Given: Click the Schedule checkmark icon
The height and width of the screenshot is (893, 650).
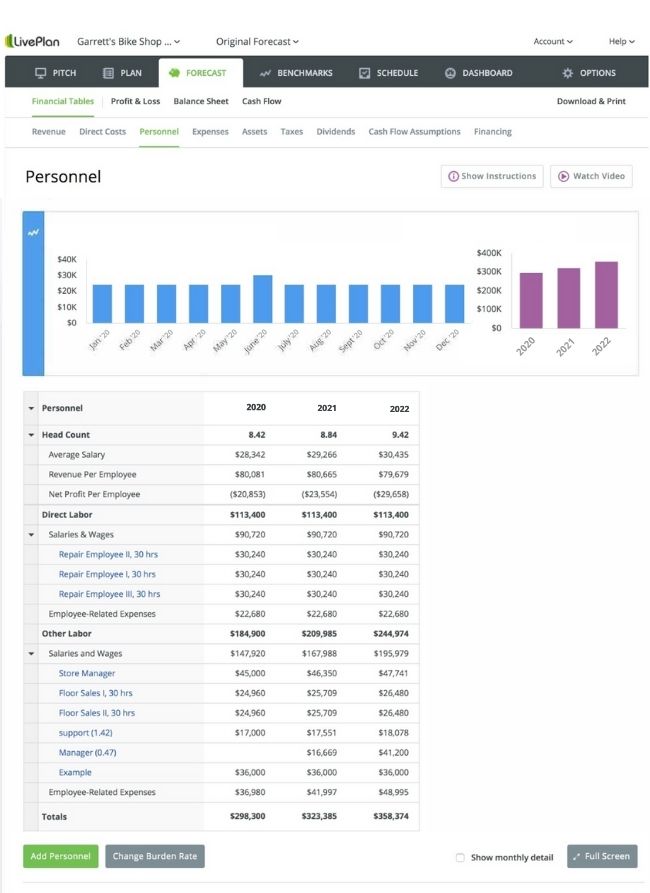Looking at the screenshot, I should point(365,73).
